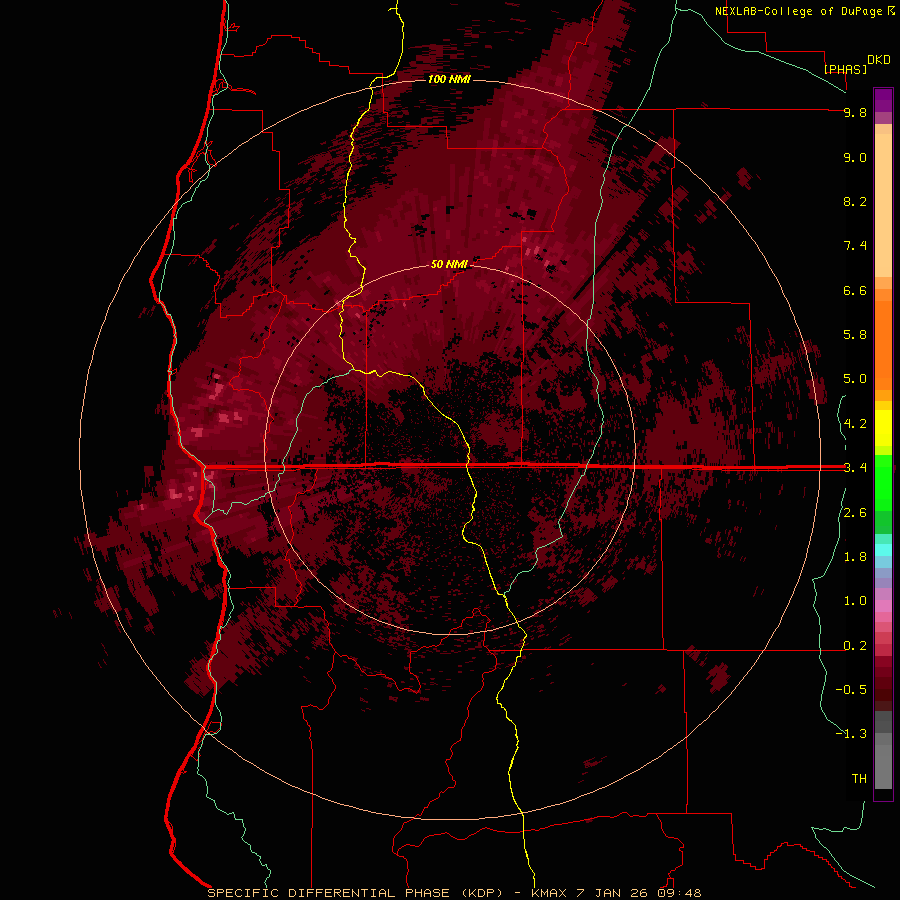
Task: Click the 4.2 scale value
Action: 855,424
